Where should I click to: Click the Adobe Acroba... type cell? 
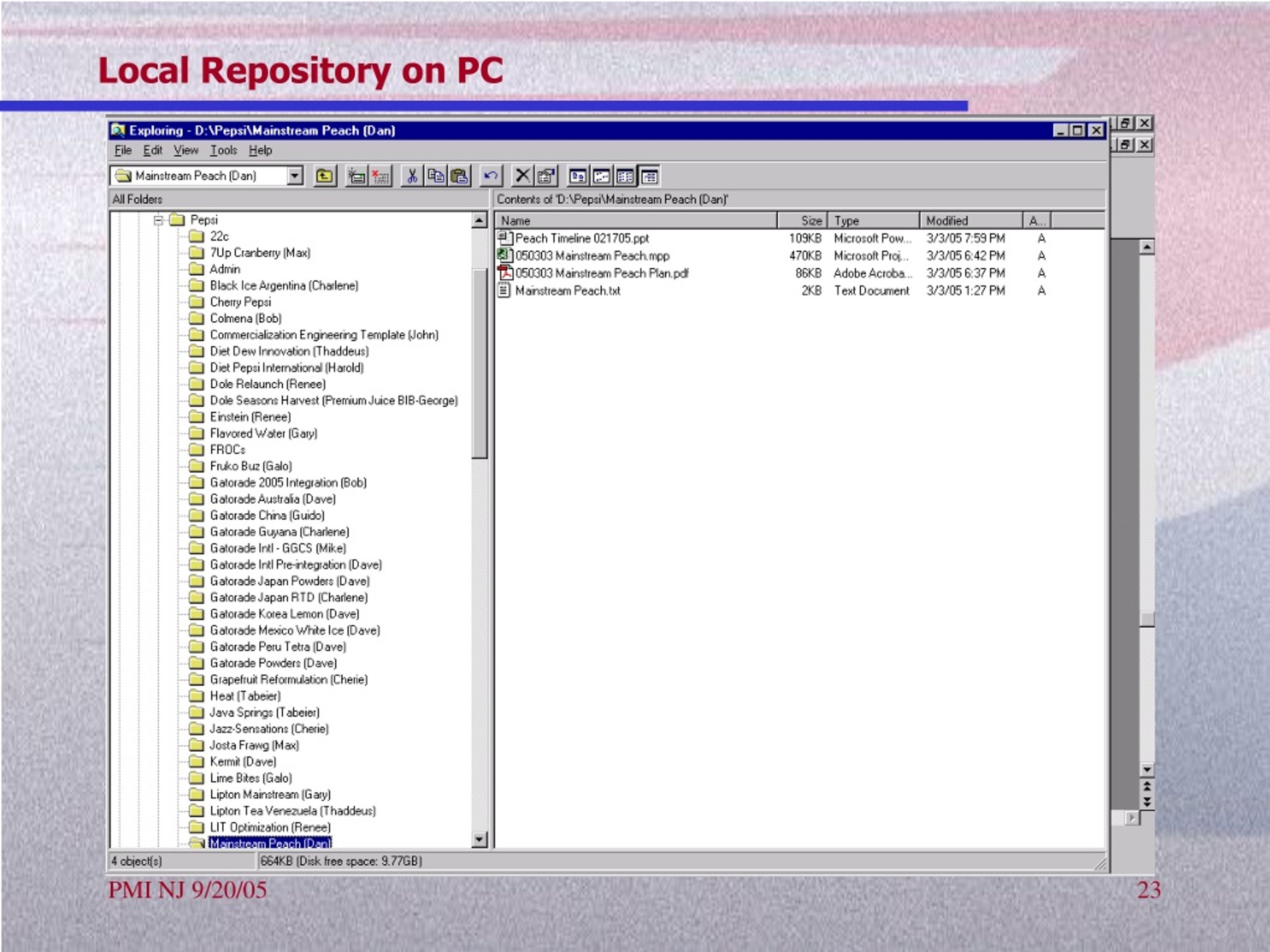click(873, 274)
